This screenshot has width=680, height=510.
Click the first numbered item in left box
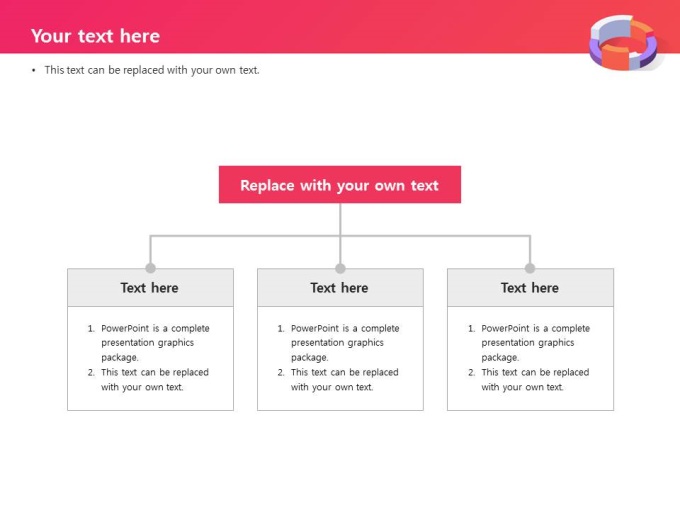pyautogui.click(x=148, y=343)
